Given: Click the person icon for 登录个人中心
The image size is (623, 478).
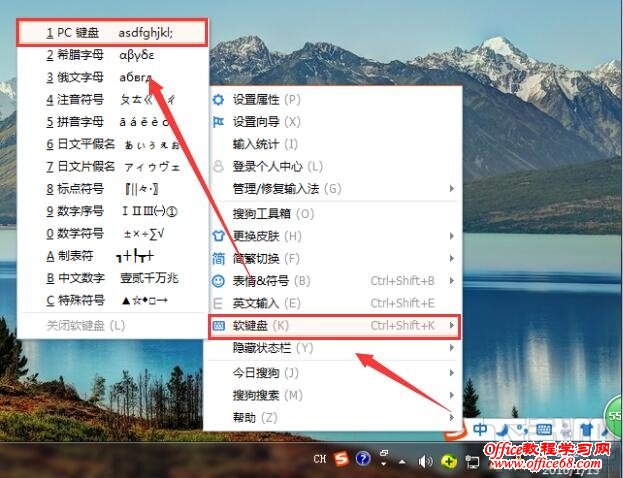Looking at the screenshot, I should pyautogui.click(x=218, y=166).
